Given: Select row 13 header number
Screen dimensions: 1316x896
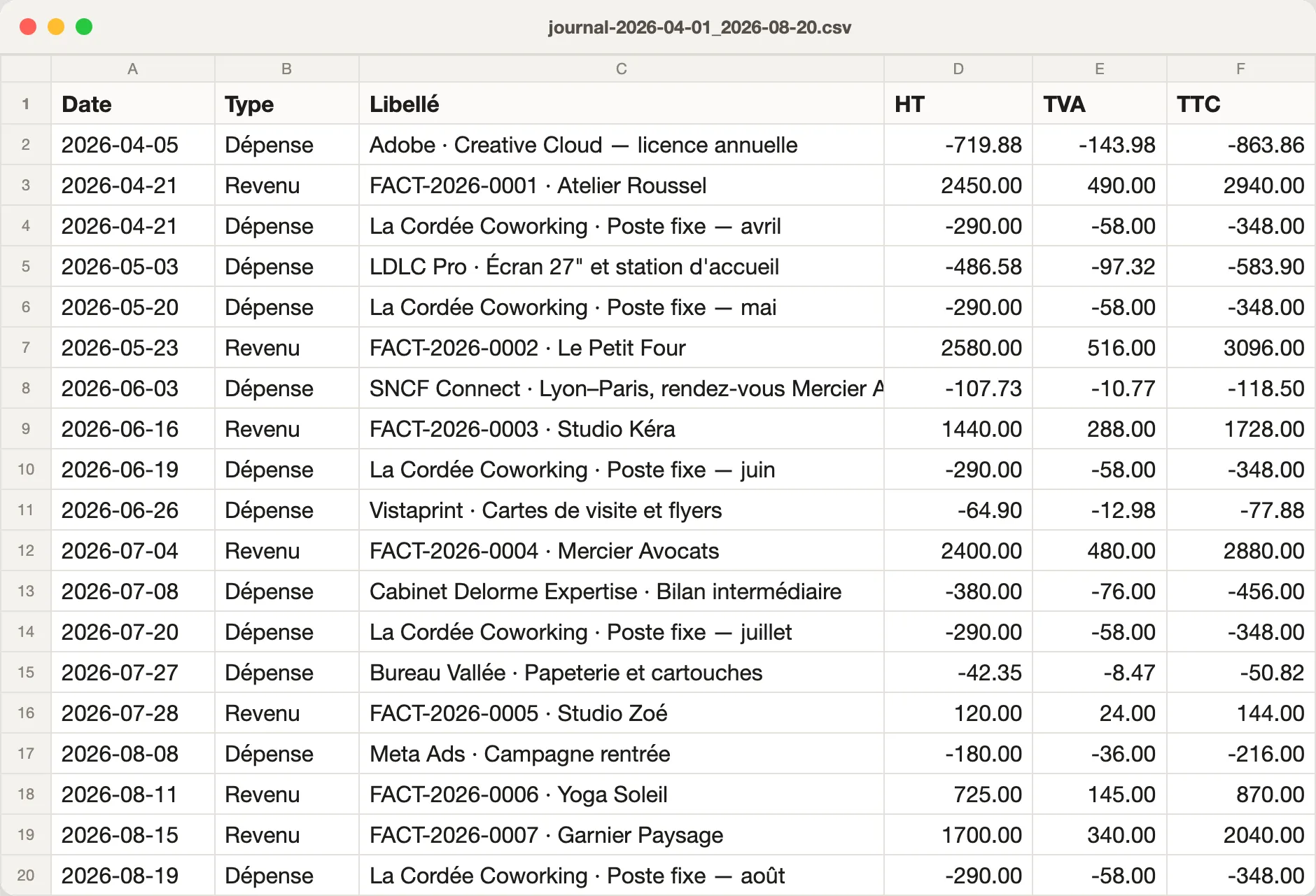Looking at the screenshot, I should (x=26, y=591).
